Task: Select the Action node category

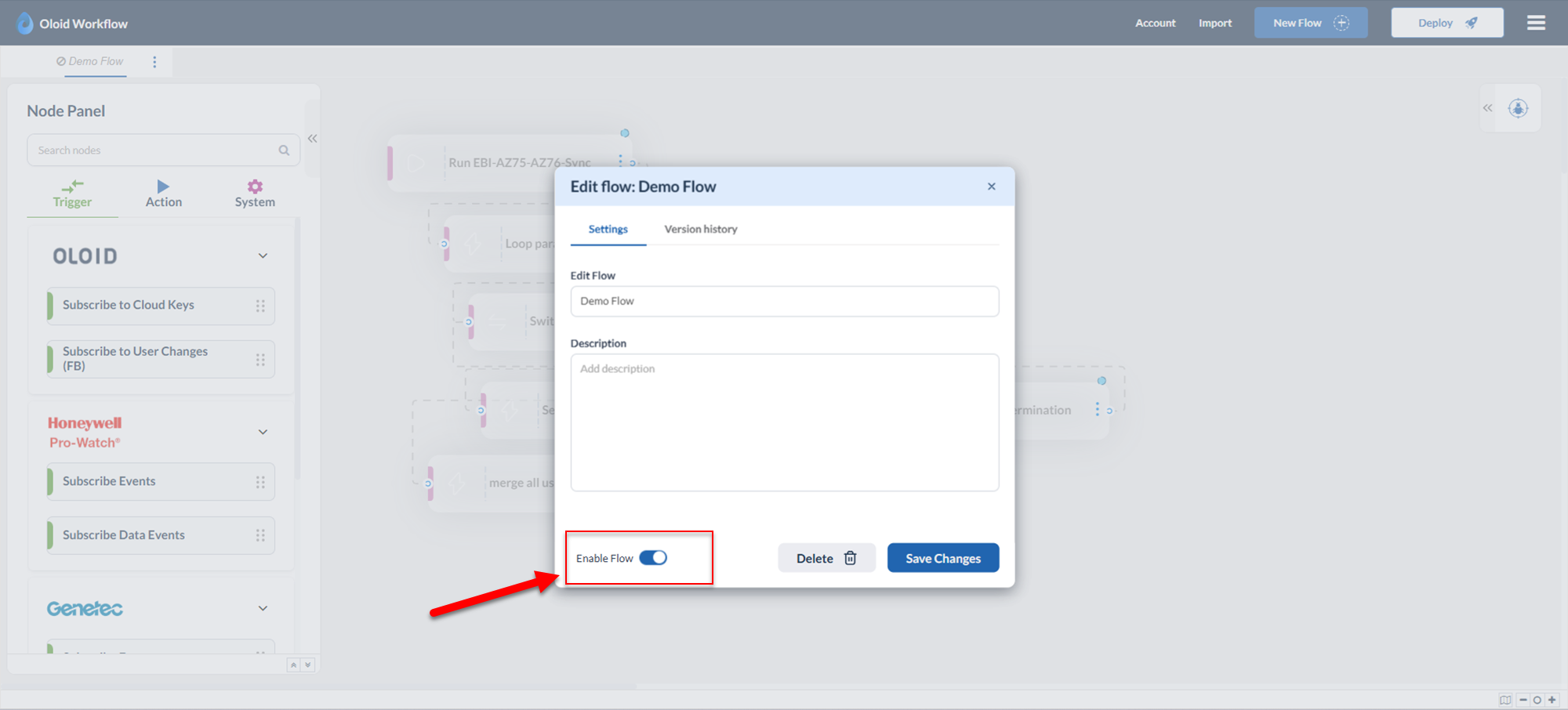Action: [163, 194]
